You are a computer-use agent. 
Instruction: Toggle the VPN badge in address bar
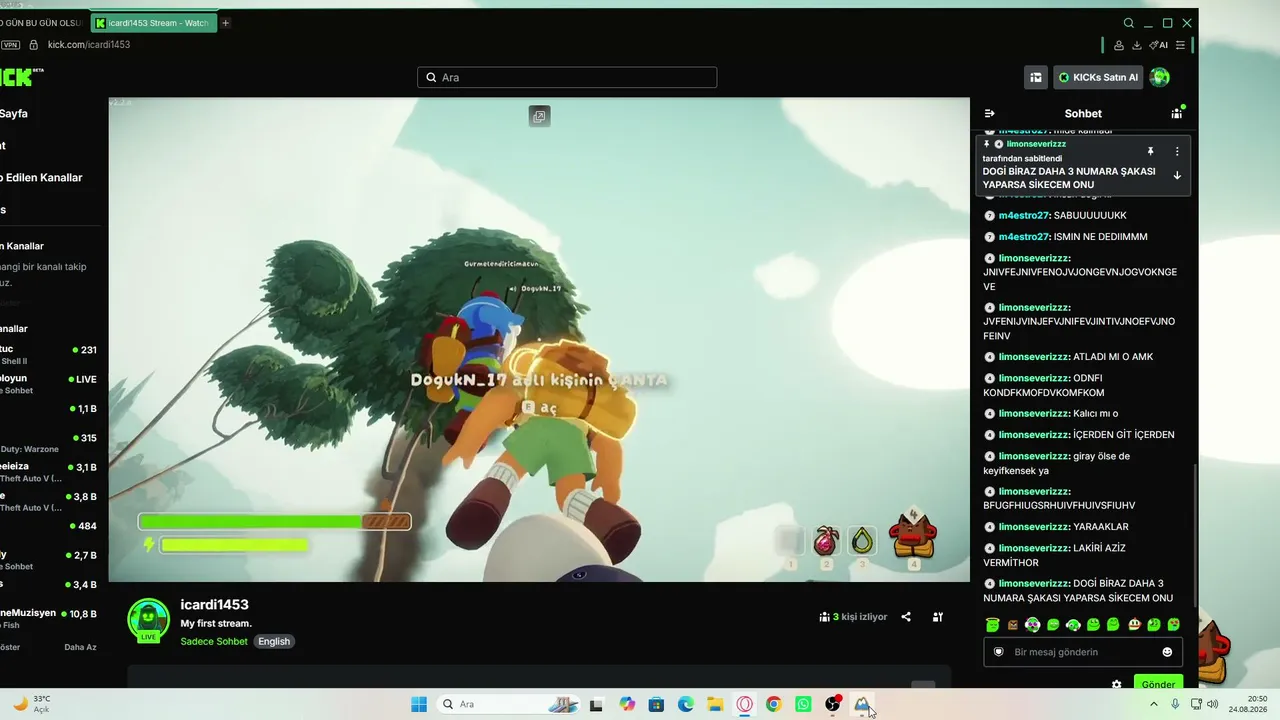pyautogui.click(x=10, y=45)
